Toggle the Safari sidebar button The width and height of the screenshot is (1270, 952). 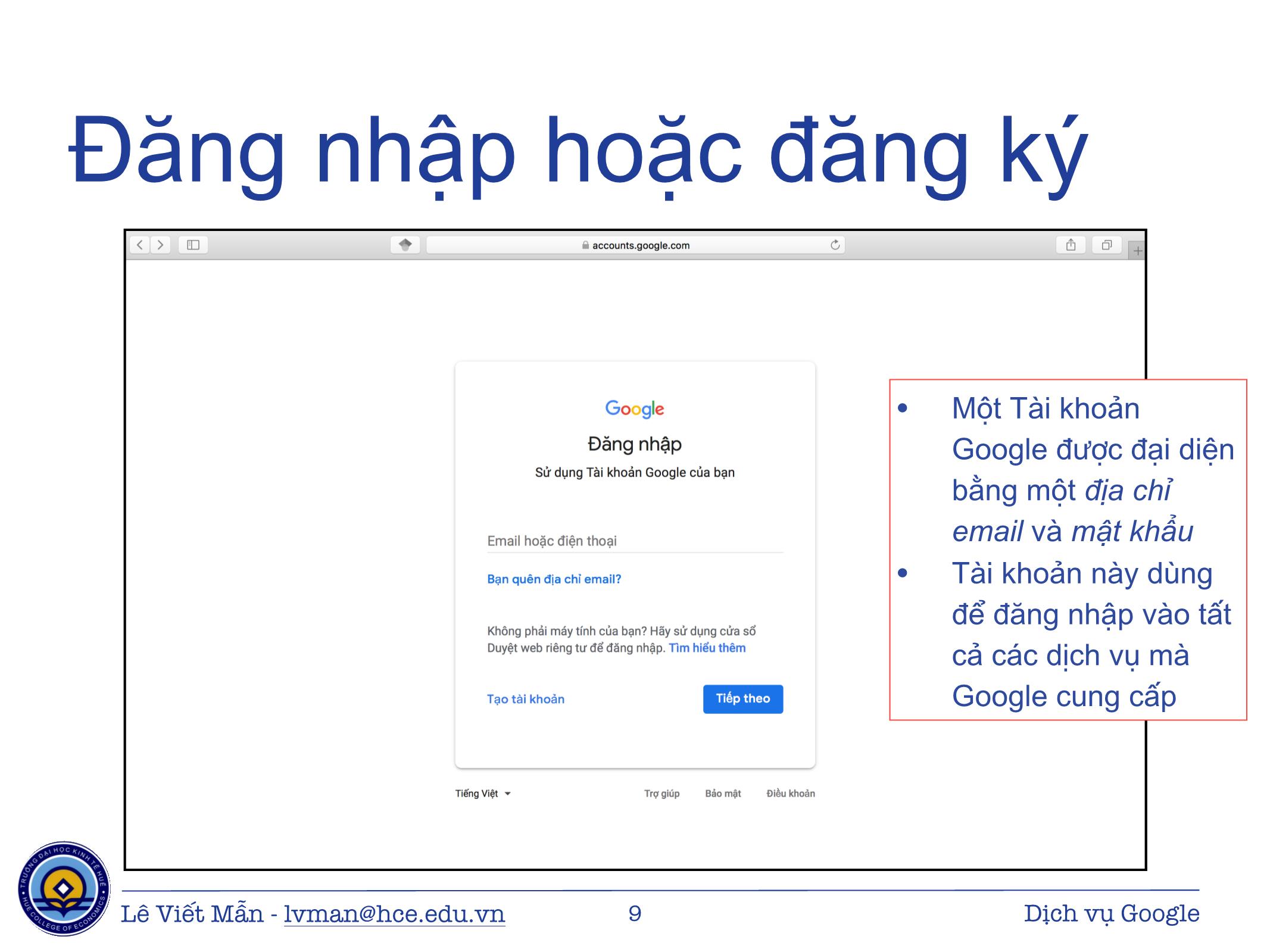pos(193,245)
